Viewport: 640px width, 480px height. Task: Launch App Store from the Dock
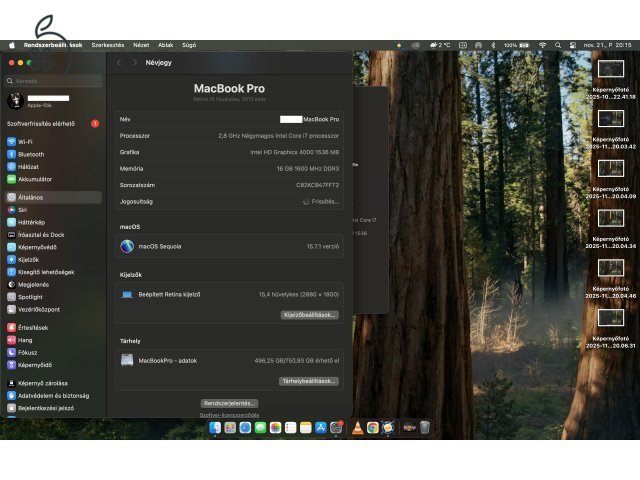click(x=321, y=427)
